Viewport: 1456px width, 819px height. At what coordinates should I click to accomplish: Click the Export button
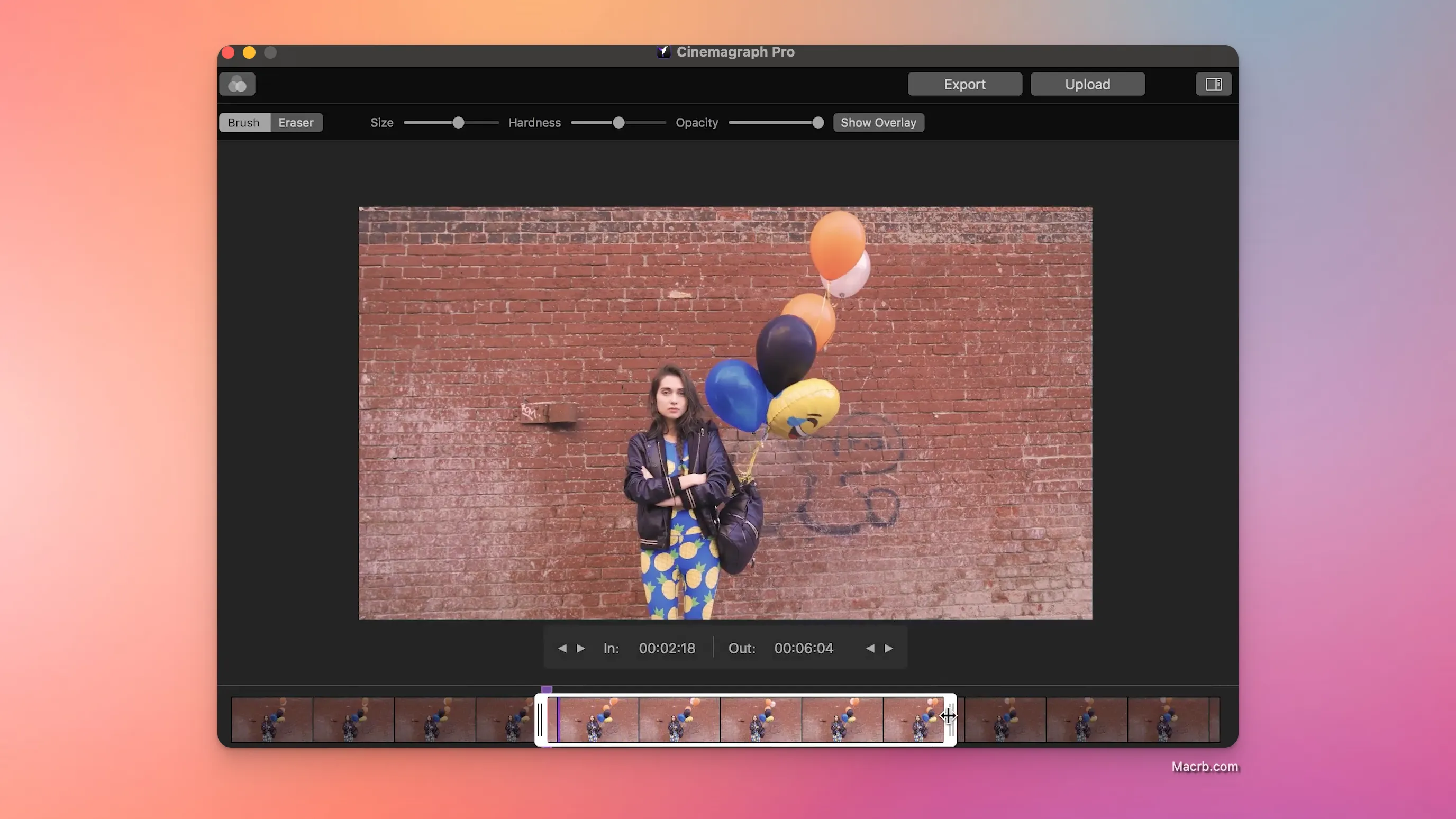965,84
